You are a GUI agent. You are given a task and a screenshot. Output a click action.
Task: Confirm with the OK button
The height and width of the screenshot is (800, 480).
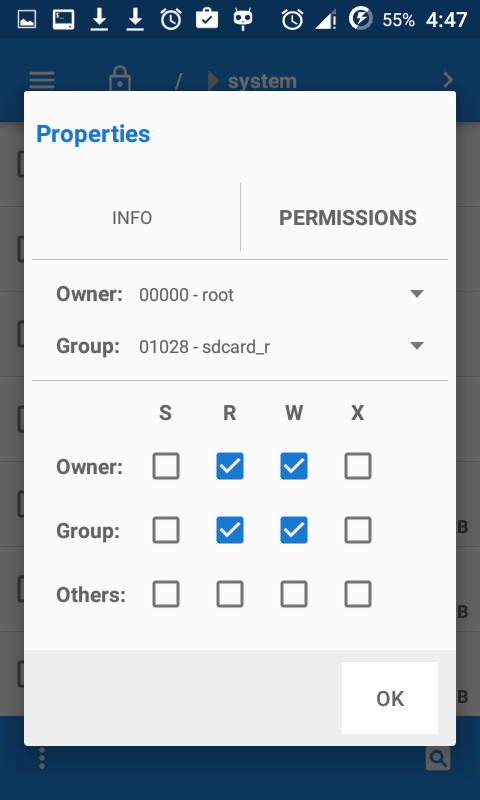[390, 698]
